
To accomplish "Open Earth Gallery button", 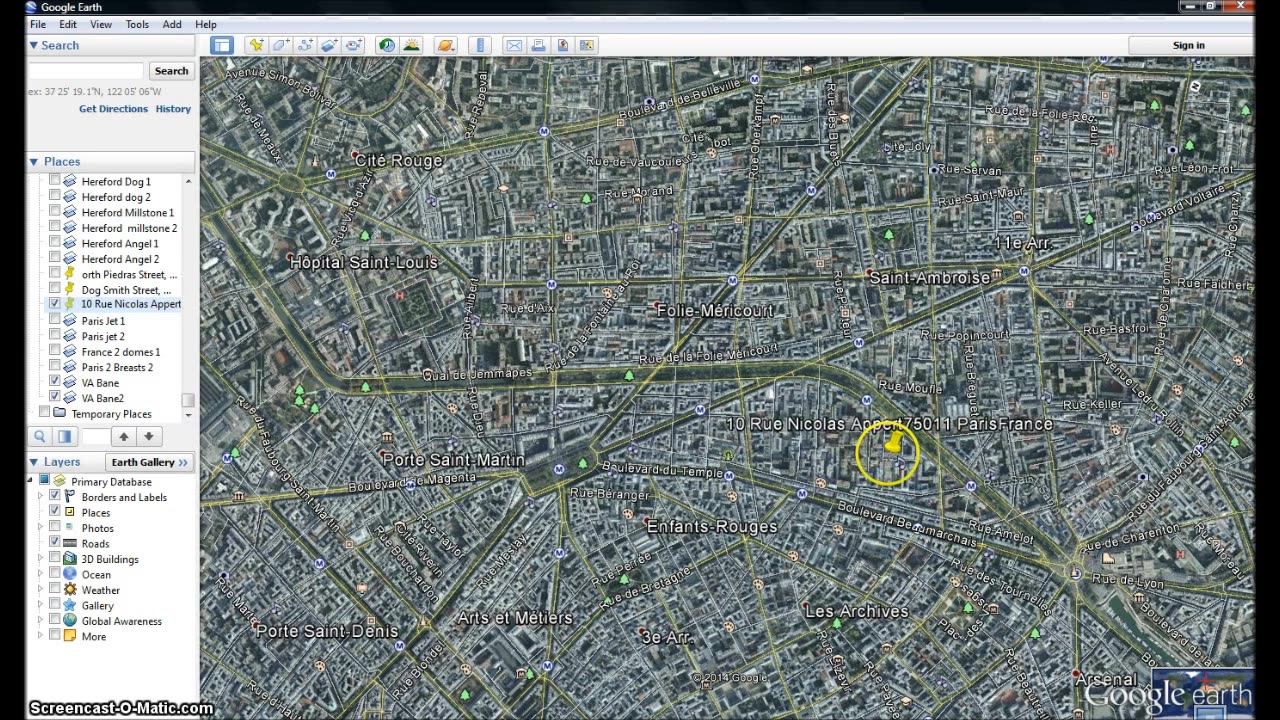I will (149, 462).
